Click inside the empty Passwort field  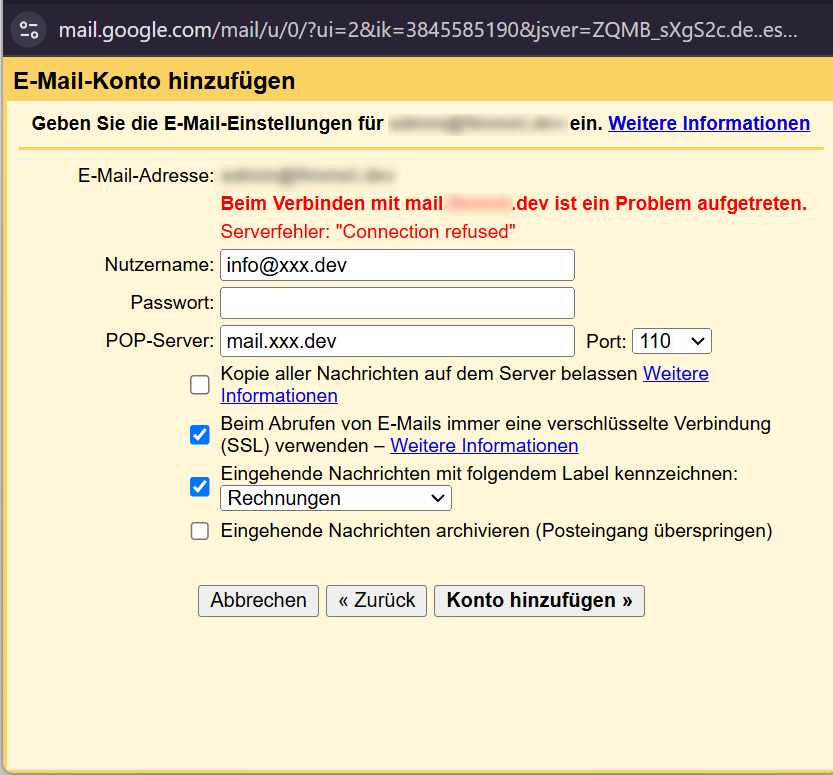point(397,302)
